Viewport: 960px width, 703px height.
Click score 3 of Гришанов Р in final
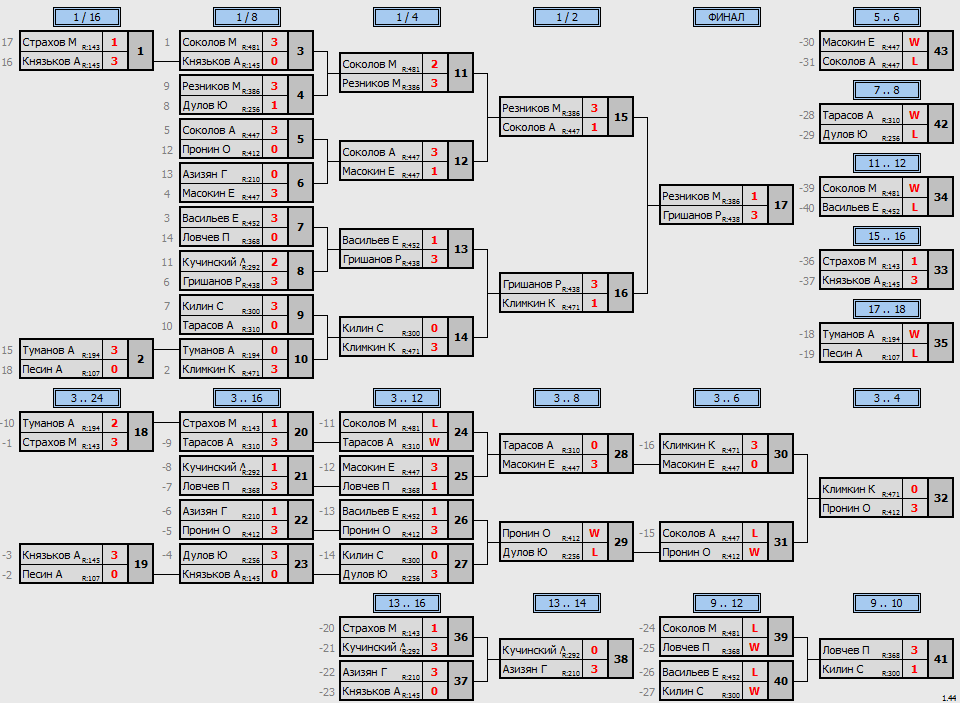[754, 215]
